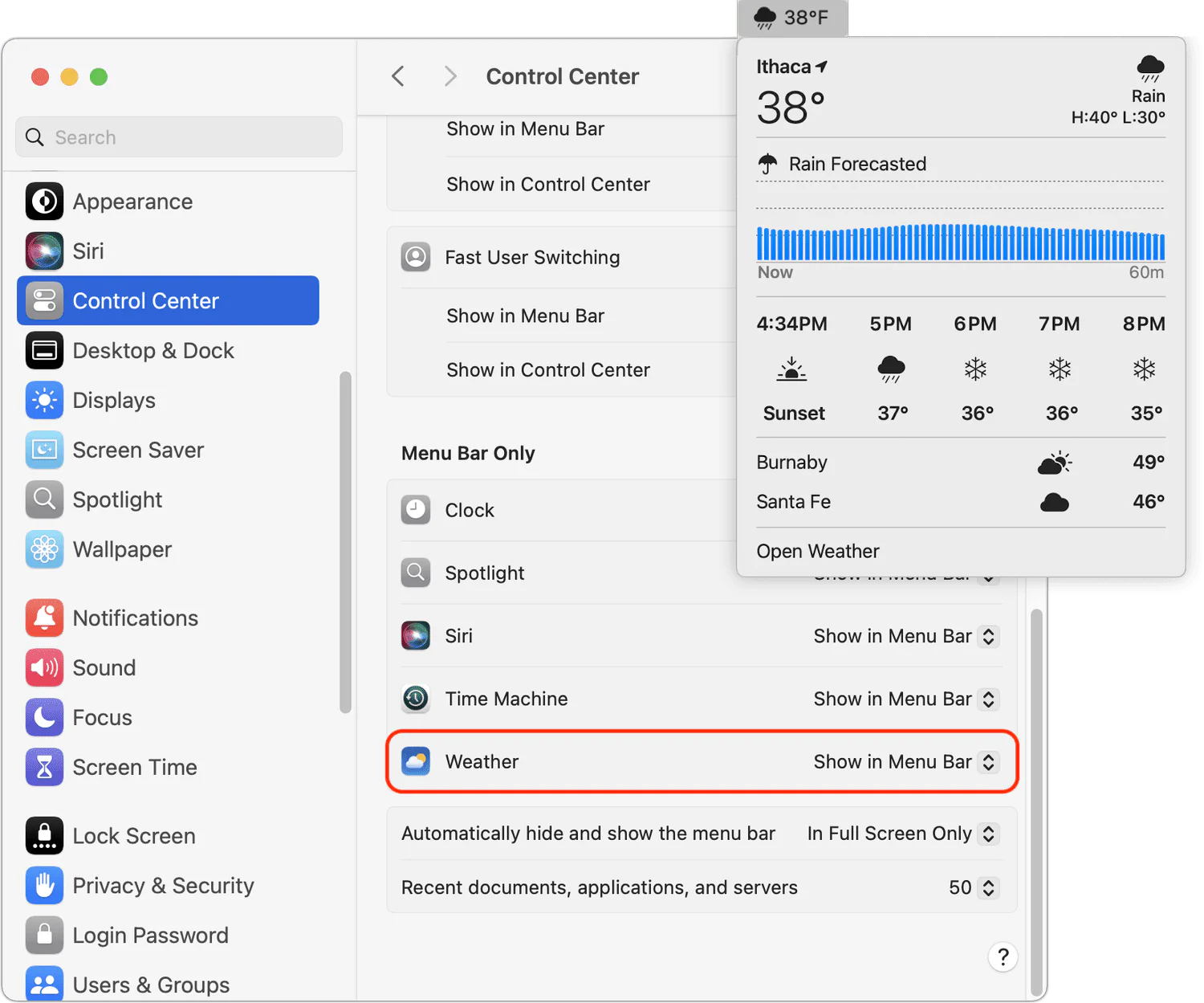This screenshot has width=1204, height=1003.
Task: Click the sunset icon under 4:34PM
Action: click(x=792, y=369)
